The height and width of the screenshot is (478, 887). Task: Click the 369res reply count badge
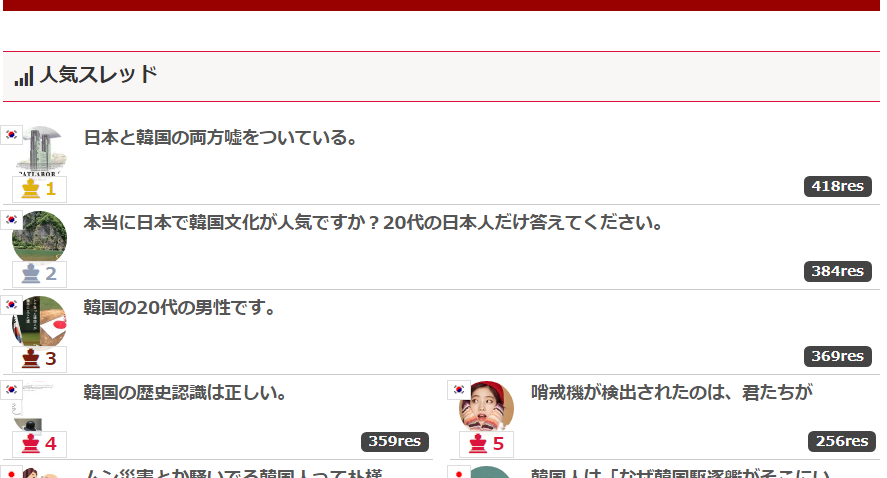point(838,356)
